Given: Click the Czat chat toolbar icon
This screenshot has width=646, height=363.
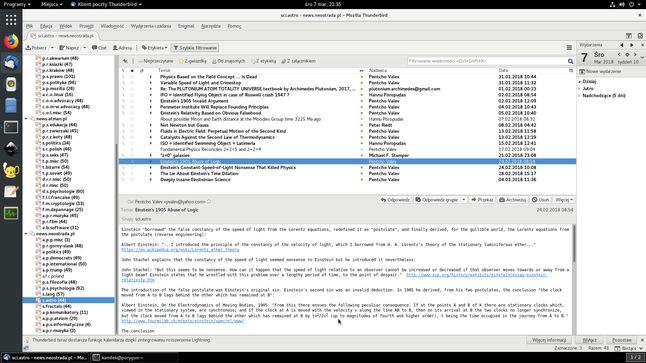Looking at the screenshot, I should pos(99,48).
